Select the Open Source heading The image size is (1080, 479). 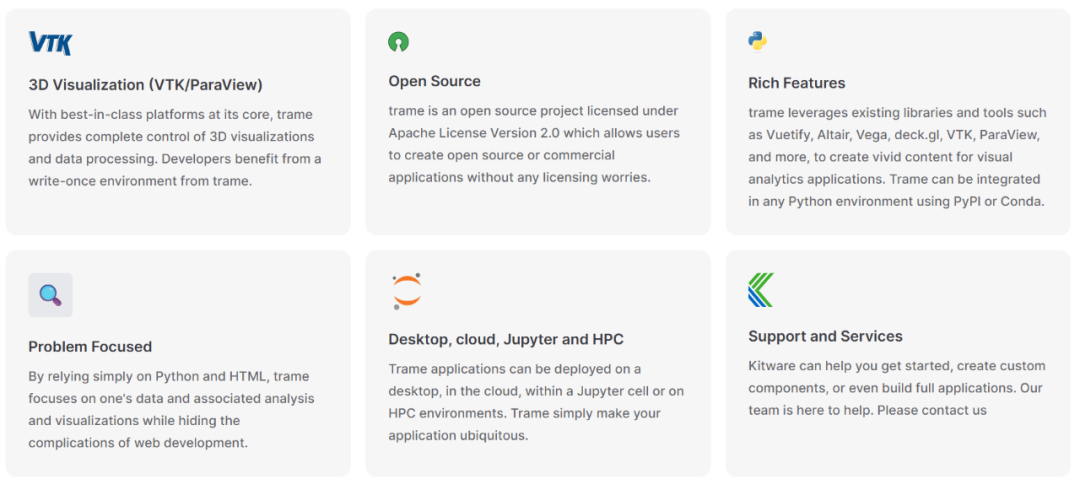point(434,81)
